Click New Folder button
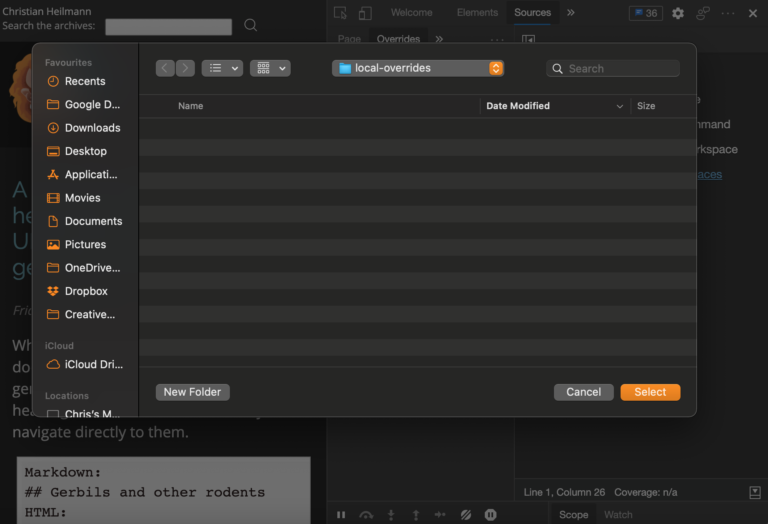 pos(192,392)
